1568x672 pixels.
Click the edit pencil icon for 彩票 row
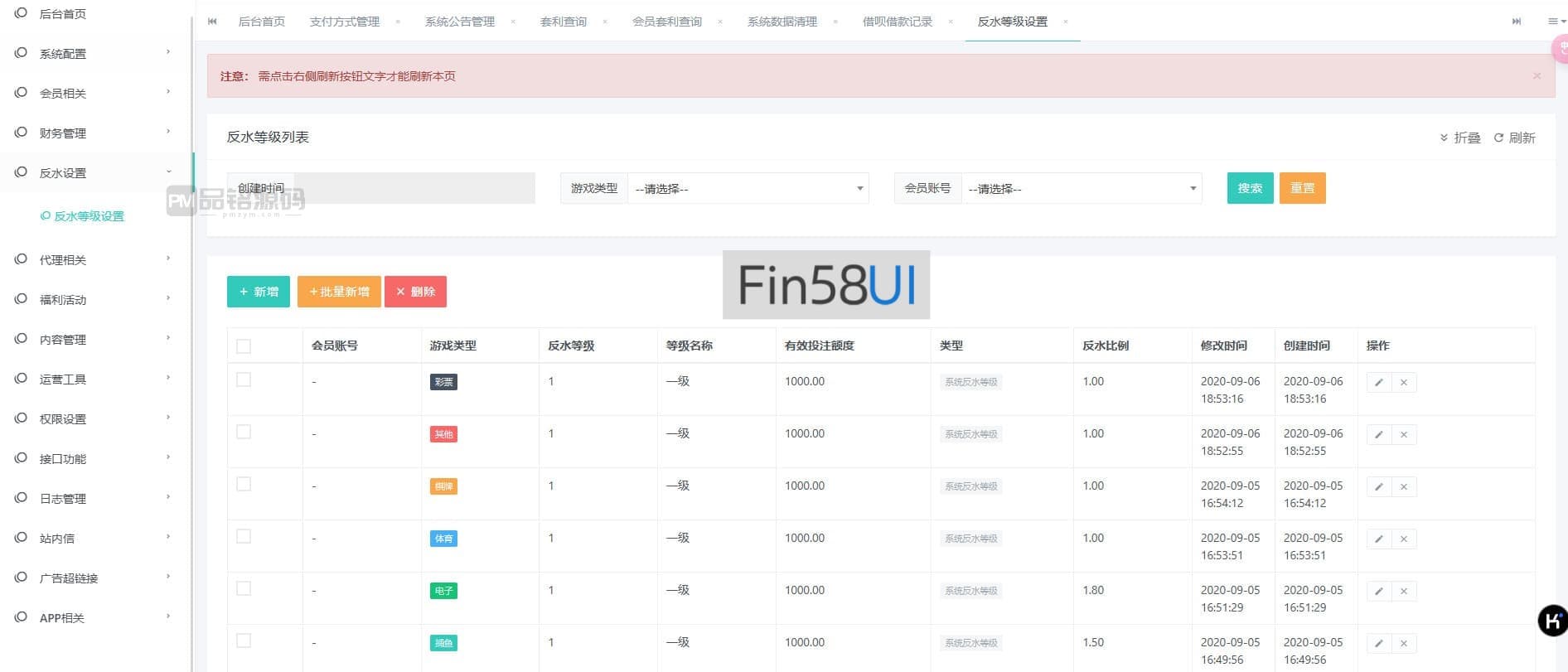coord(1378,383)
